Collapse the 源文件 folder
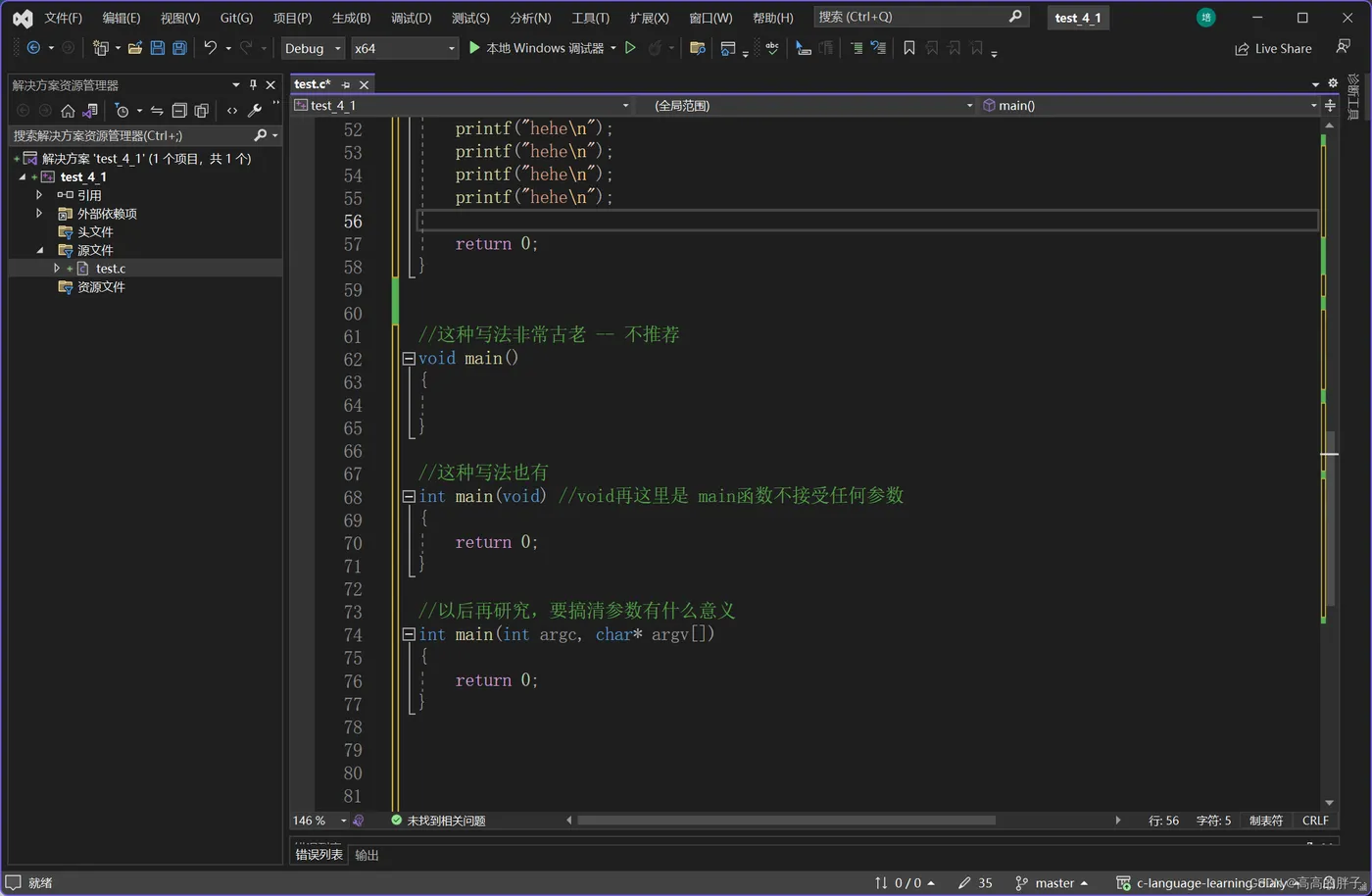Image resolution: width=1372 pixels, height=896 pixels. point(40,250)
